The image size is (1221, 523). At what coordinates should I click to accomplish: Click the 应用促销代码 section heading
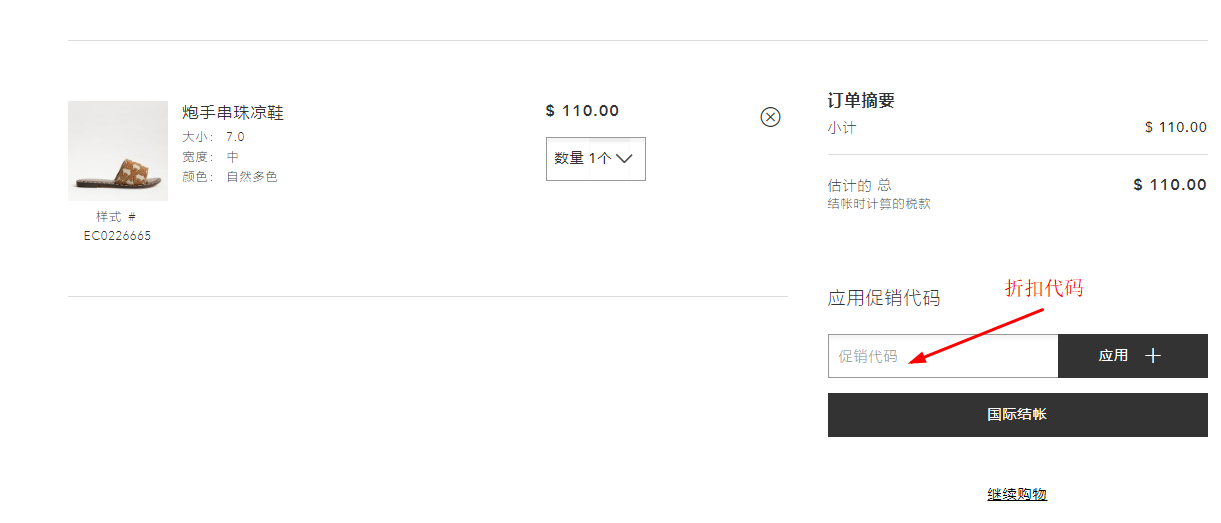tap(884, 298)
